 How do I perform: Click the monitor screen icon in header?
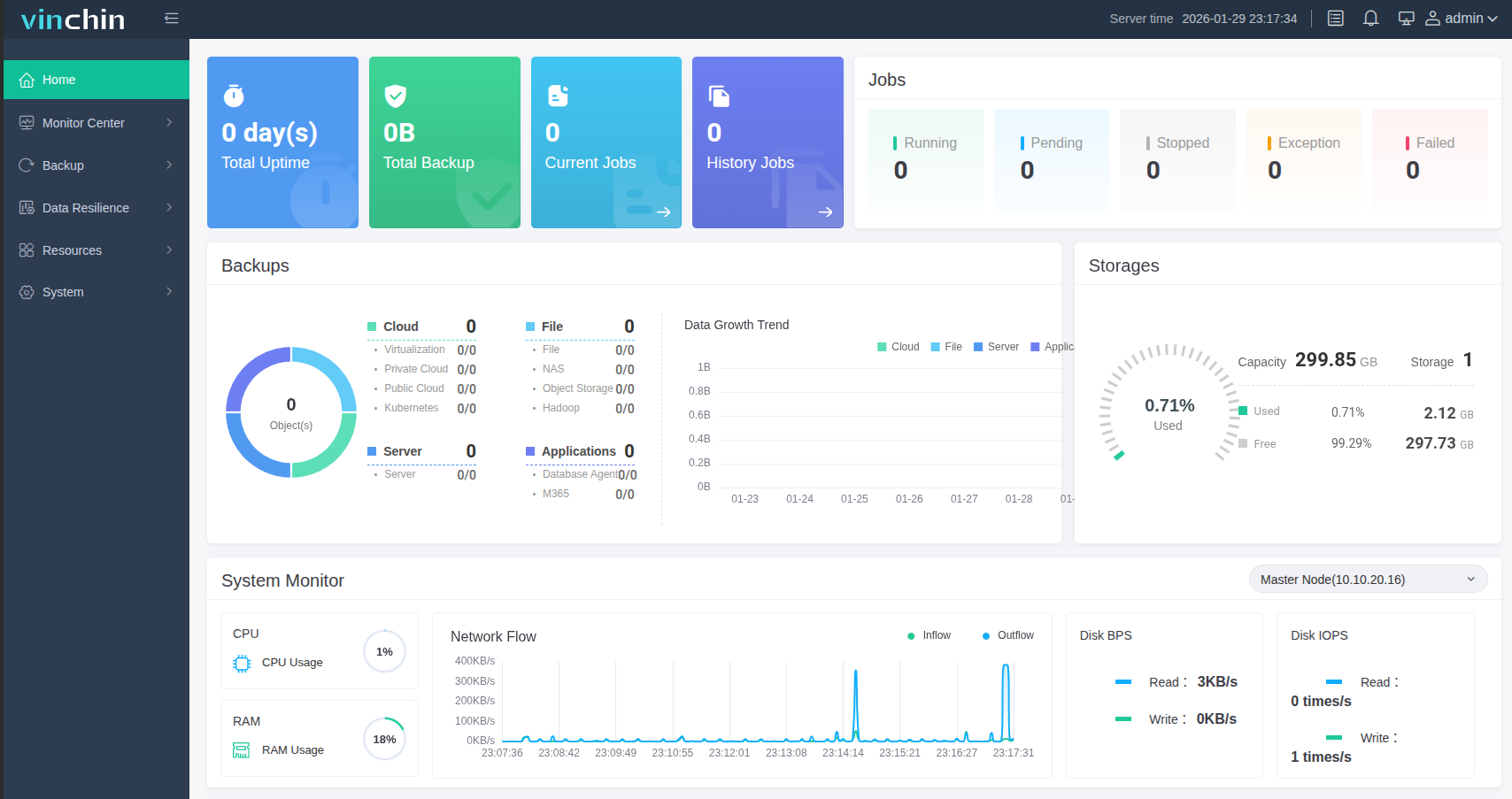coord(1406,19)
